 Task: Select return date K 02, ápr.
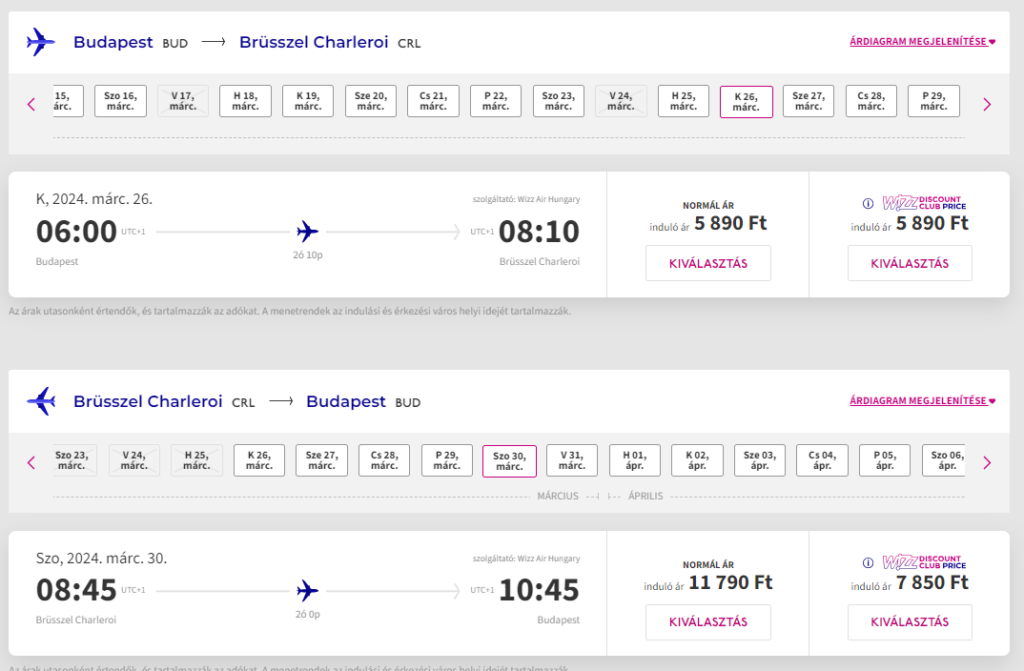pos(697,460)
